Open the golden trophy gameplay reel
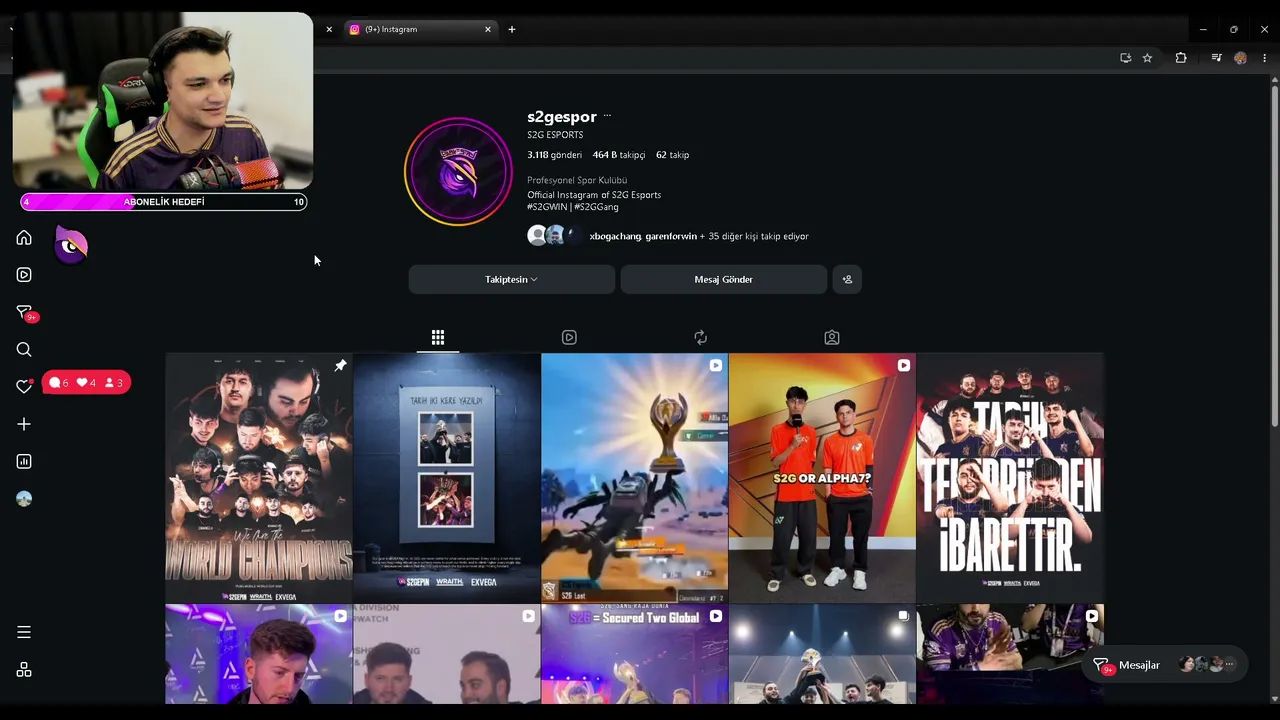 point(635,478)
